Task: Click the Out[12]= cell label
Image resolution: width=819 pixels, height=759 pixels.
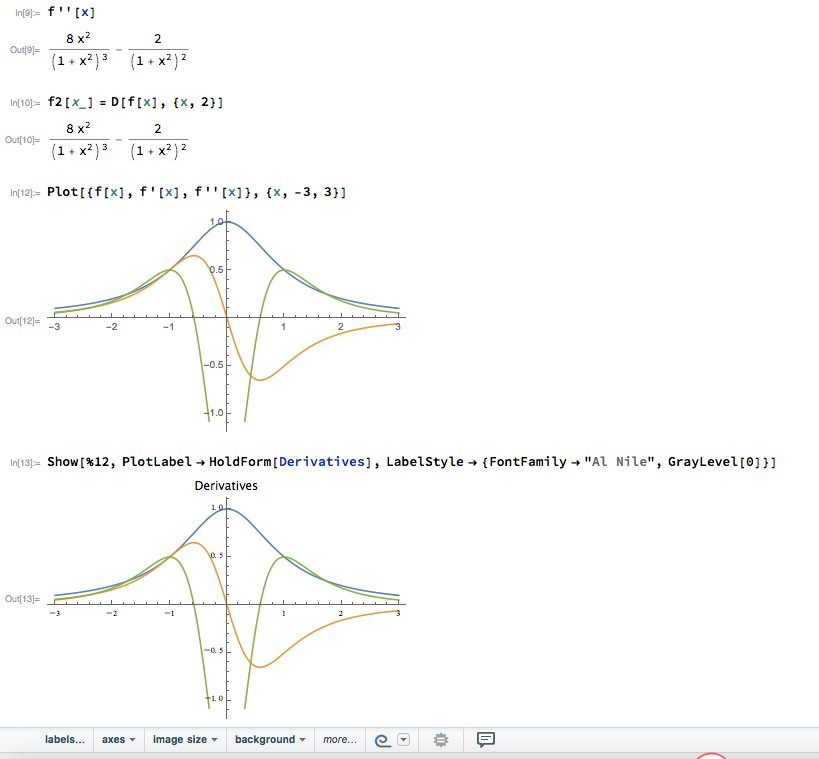Action: [x=22, y=321]
